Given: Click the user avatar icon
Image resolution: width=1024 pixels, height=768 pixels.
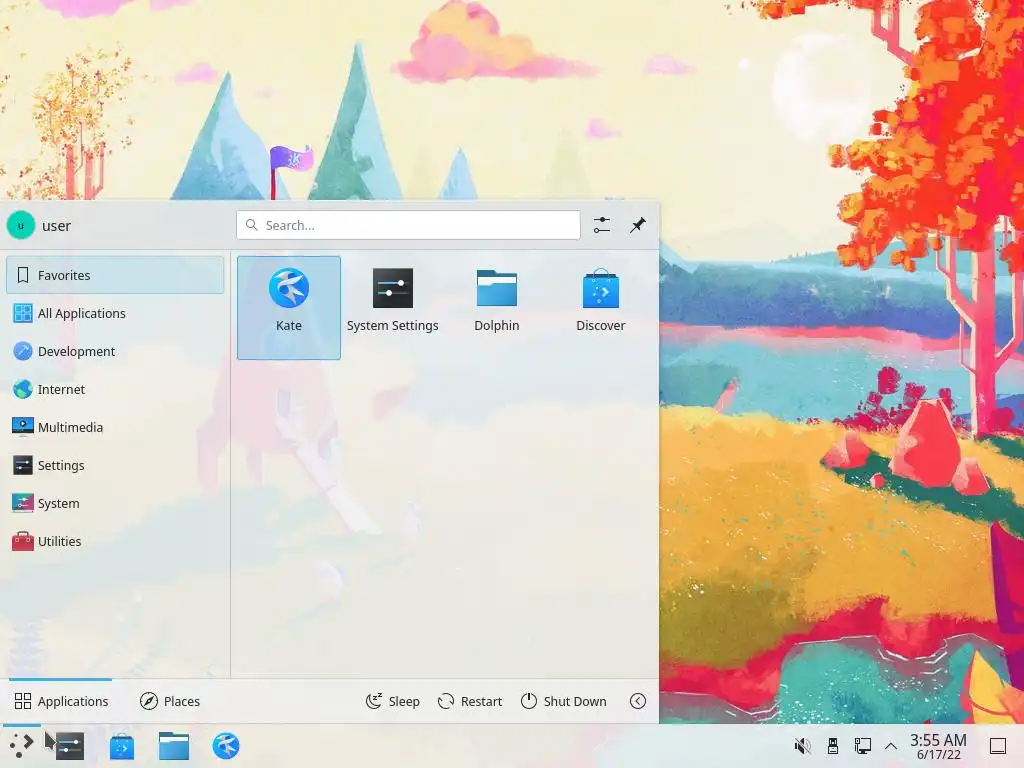Looking at the screenshot, I should tap(20, 225).
